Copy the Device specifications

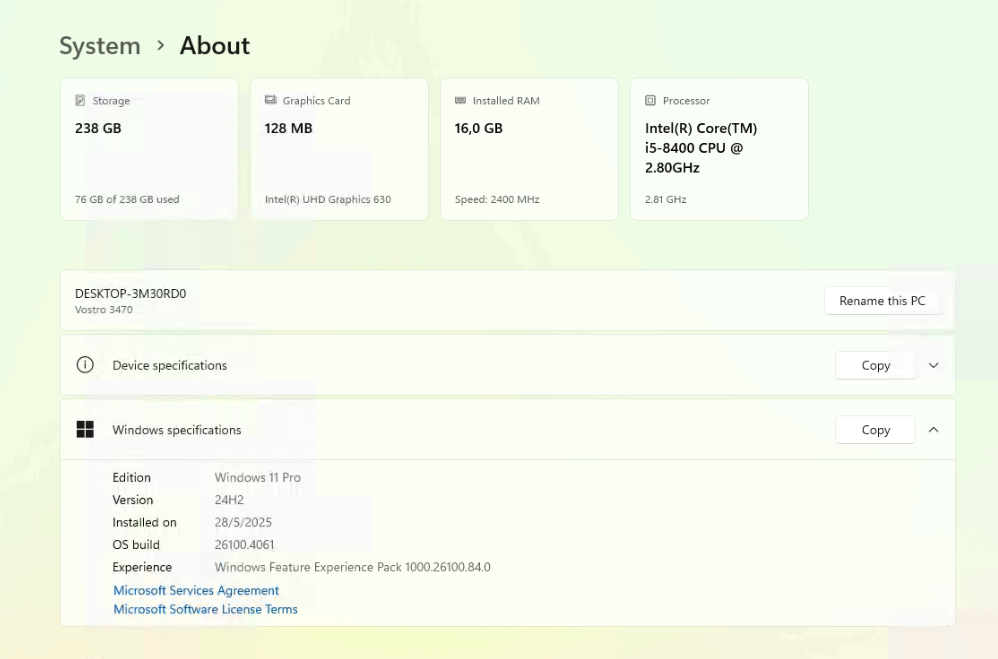click(x=876, y=365)
